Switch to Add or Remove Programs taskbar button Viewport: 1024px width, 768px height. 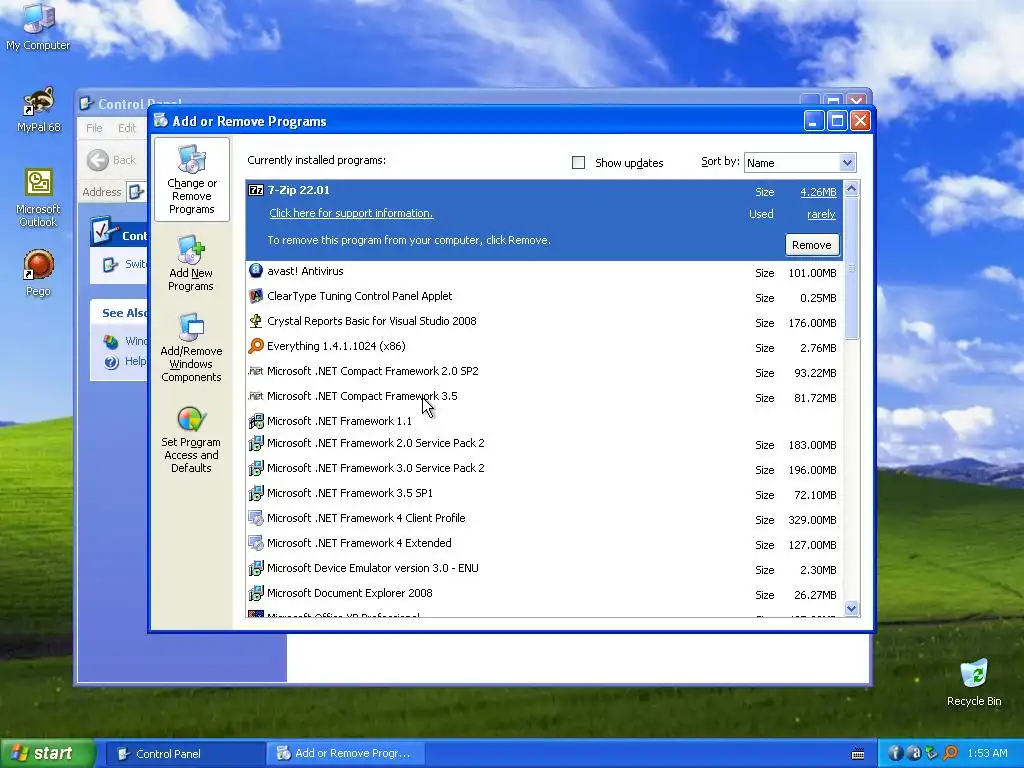(x=346, y=754)
